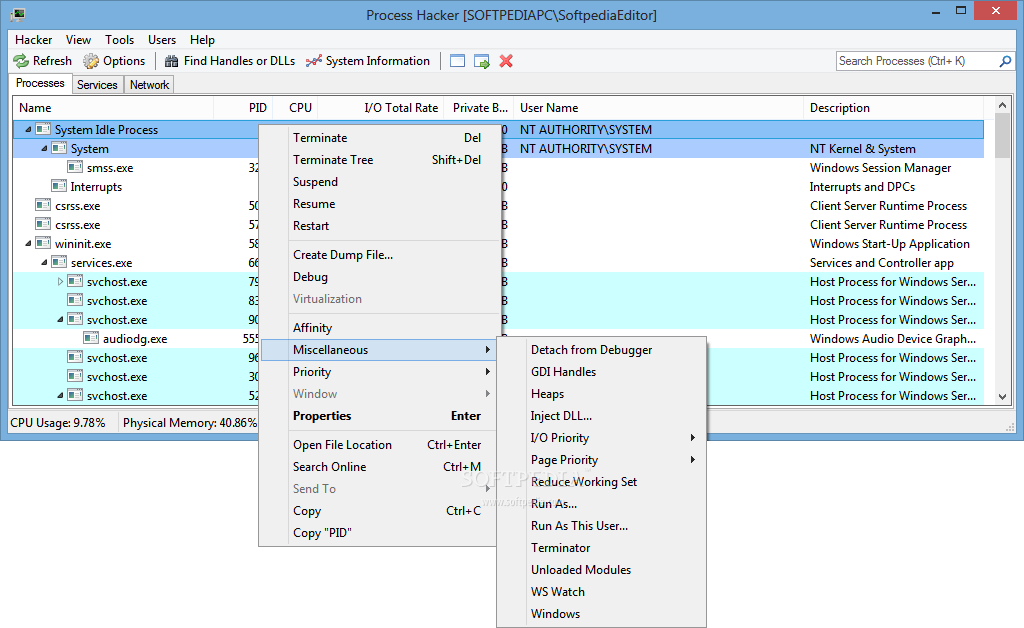
Task: Click the red X terminate toolbar icon
Action: tap(506, 61)
